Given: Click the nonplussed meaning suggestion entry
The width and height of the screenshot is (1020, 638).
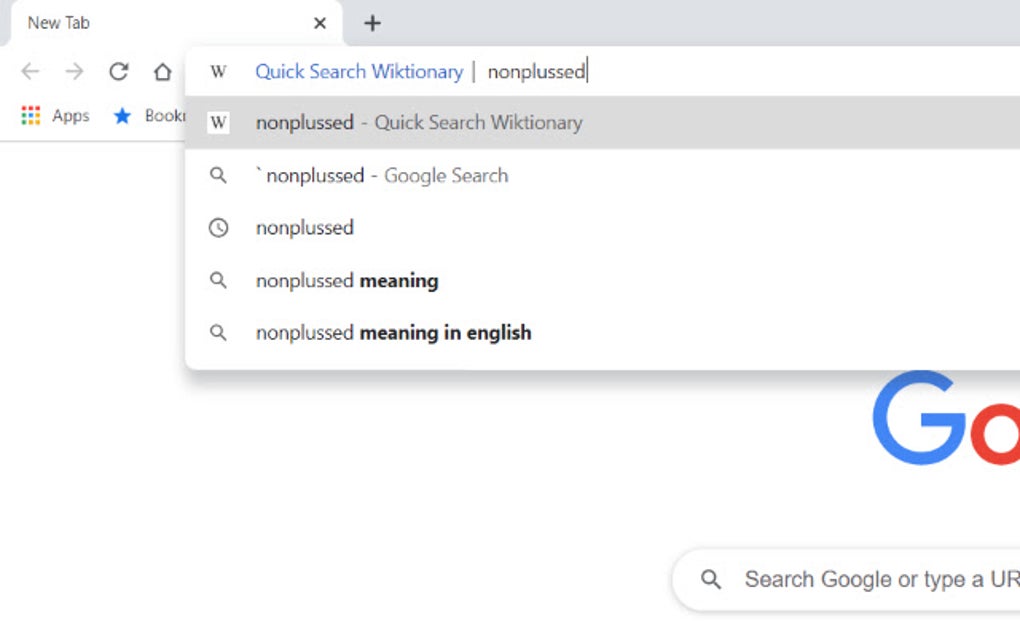Looking at the screenshot, I should (x=347, y=280).
